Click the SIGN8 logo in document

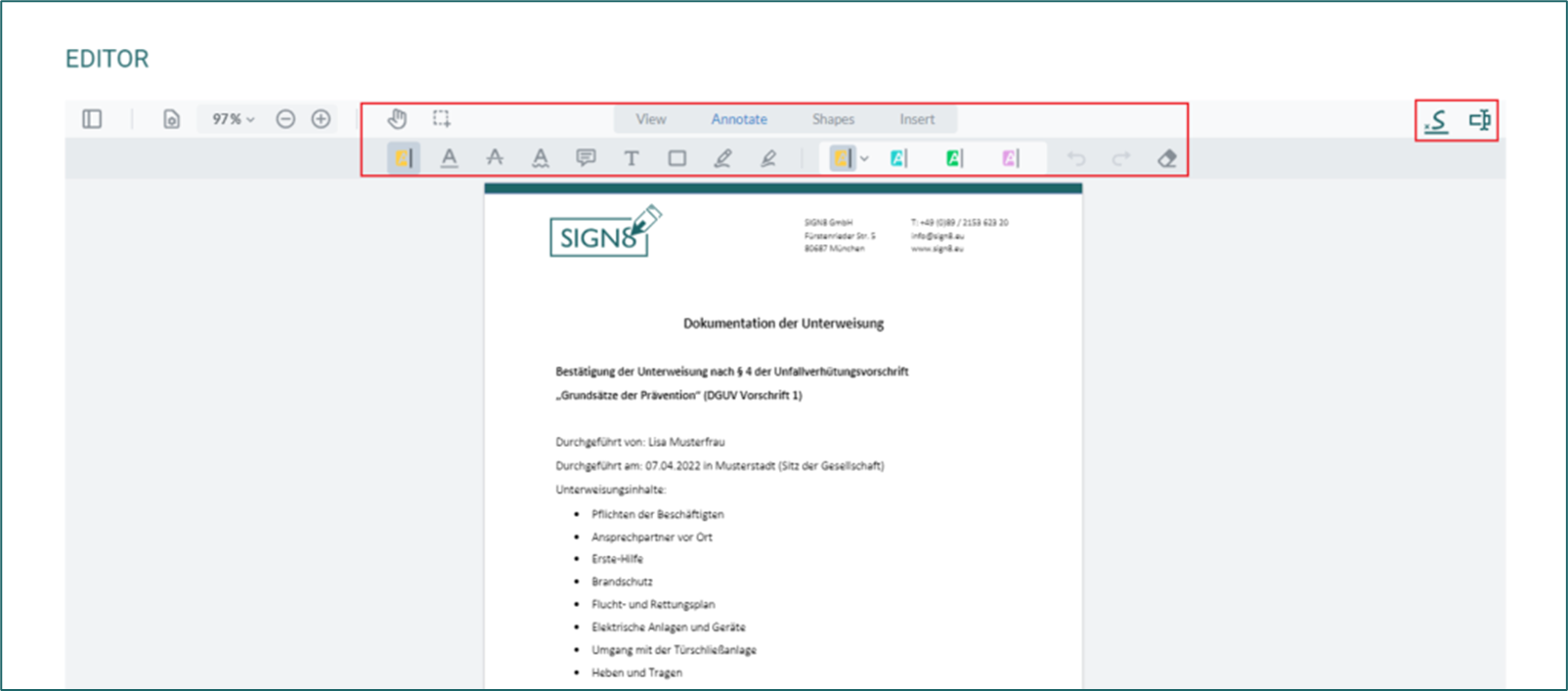(x=605, y=232)
